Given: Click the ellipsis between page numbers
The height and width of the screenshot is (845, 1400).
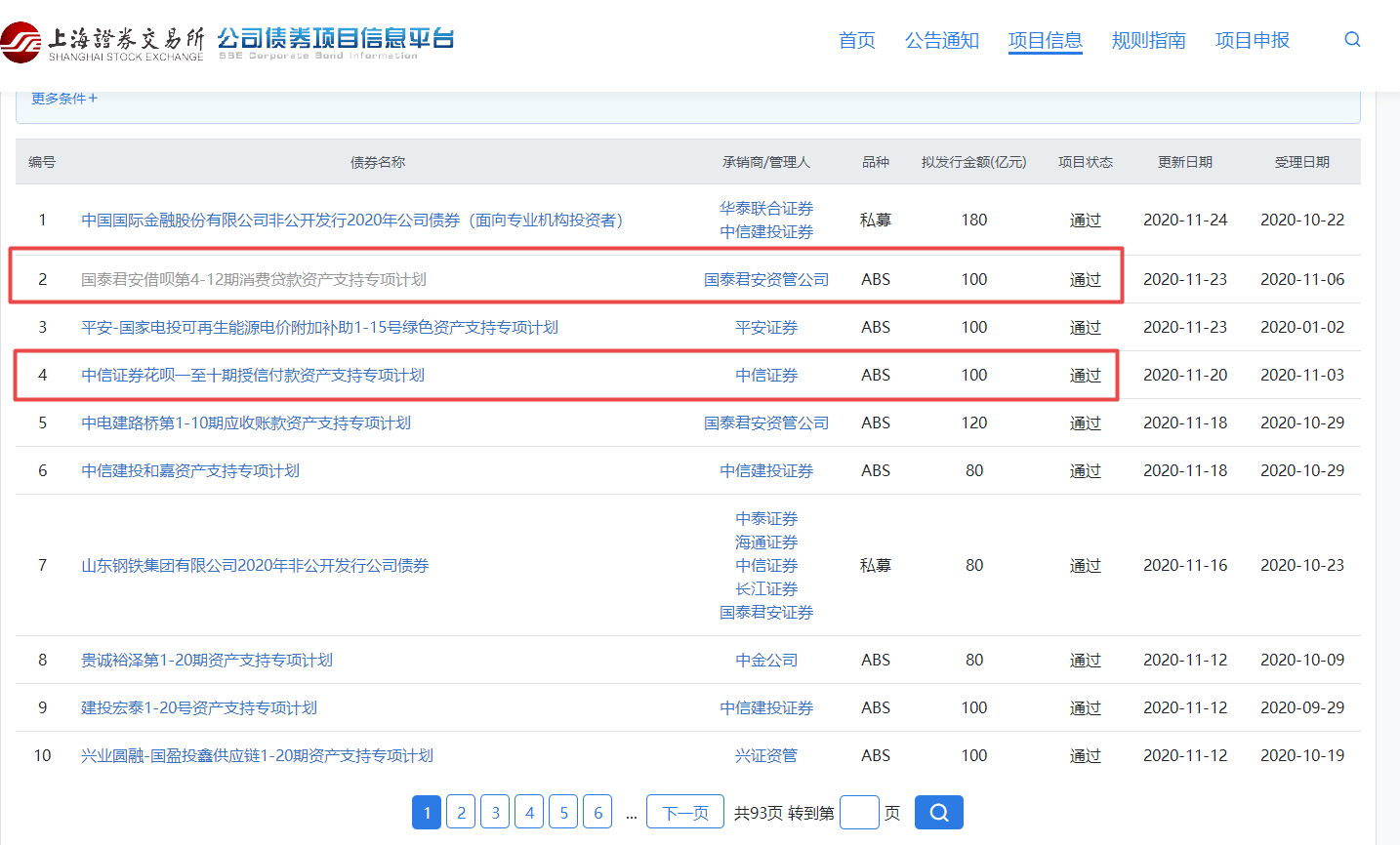Looking at the screenshot, I should click(x=631, y=812).
